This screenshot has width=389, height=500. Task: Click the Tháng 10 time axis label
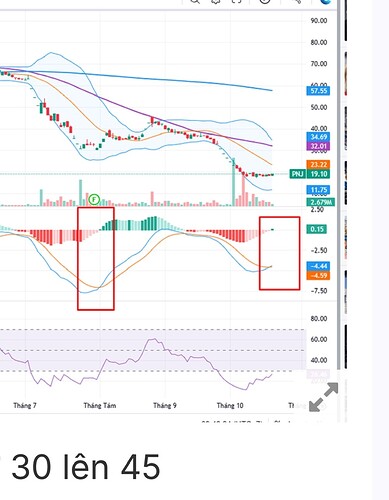(230, 405)
